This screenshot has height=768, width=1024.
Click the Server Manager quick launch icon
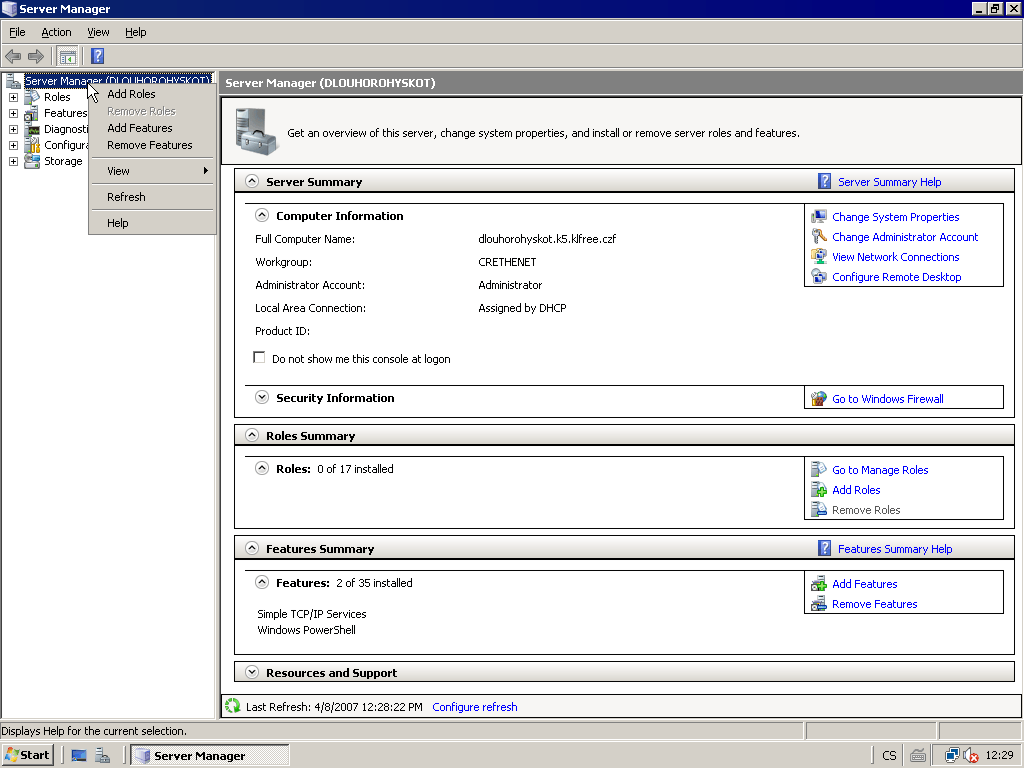point(103,756)
